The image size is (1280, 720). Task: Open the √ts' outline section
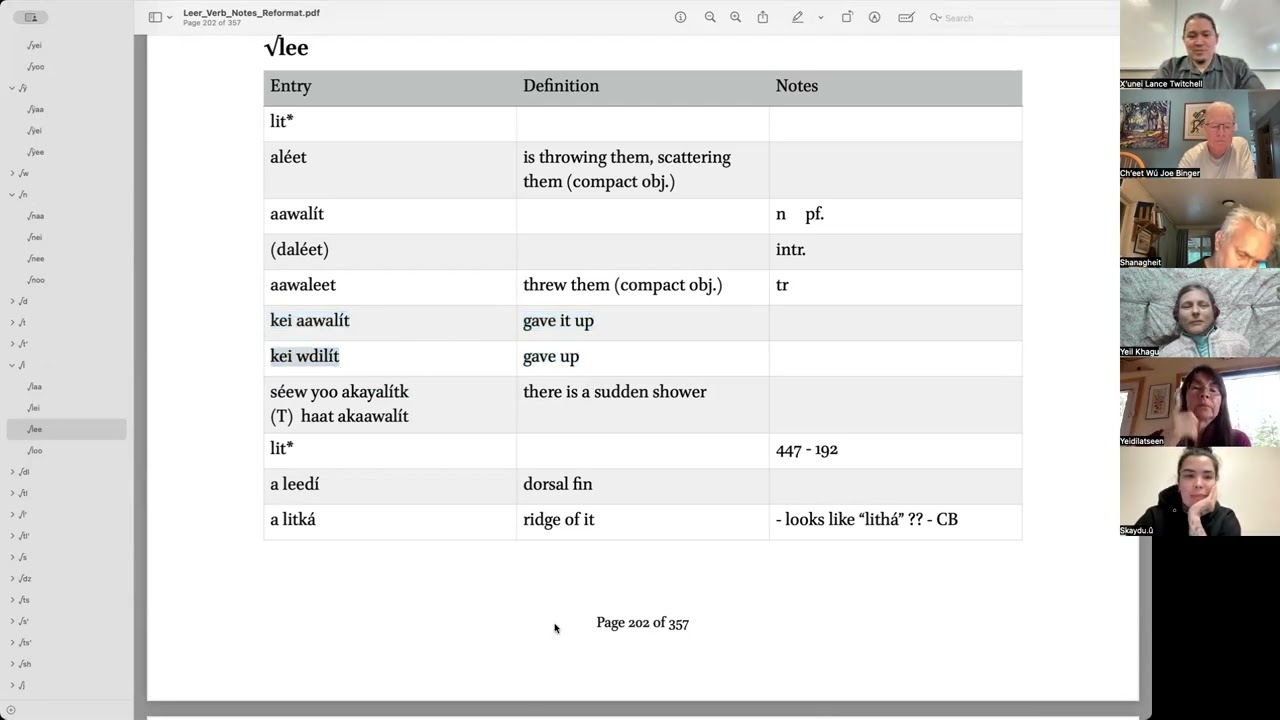pyautogui.click(x=25, y=642)
